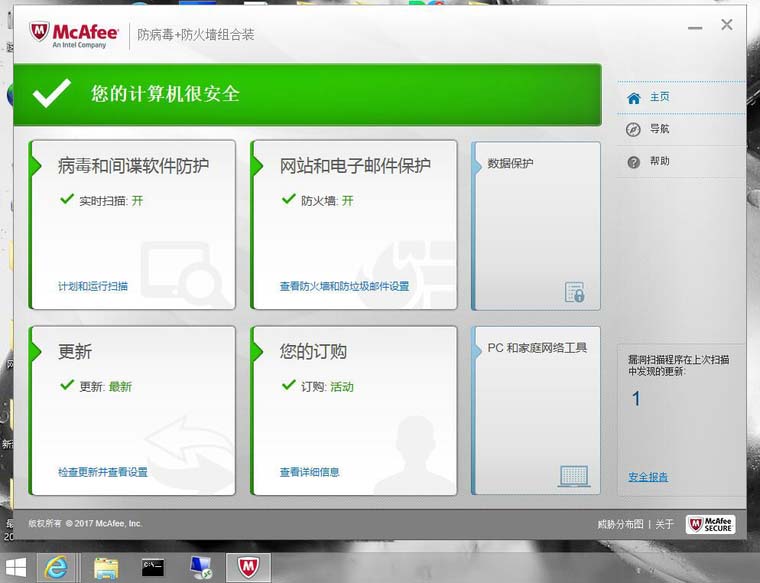The width and height of the screenshot is (760, 583).
Task: Launch Internet Explorer from taskbar
Action: (x=56, y=567)
